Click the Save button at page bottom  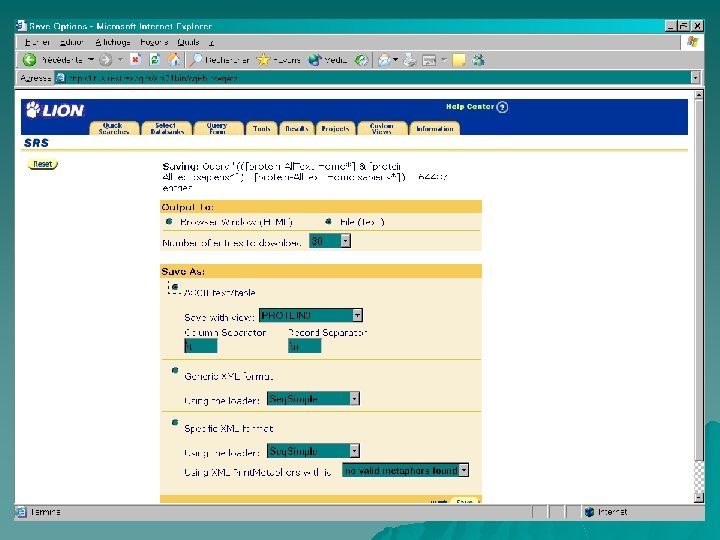(465, 501)
